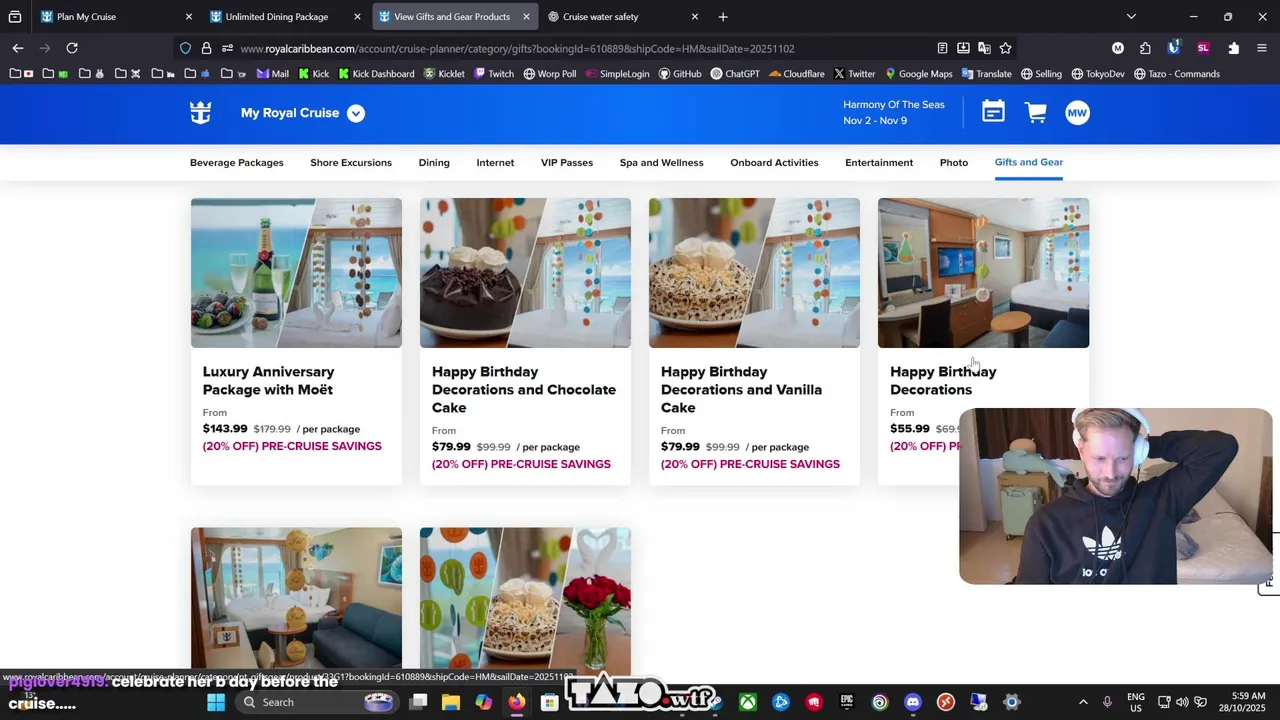The image size is (1280, 720).
Task: Click the red roses and cake product image
Action: click(525, 598)
